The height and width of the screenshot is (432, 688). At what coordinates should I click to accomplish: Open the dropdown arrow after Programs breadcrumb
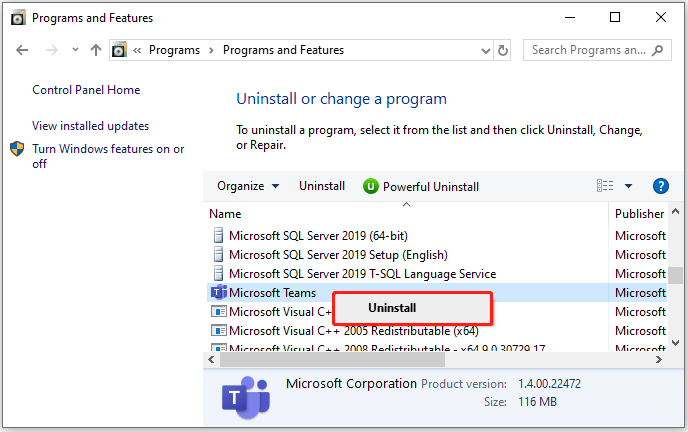click(x=211, y=50)
